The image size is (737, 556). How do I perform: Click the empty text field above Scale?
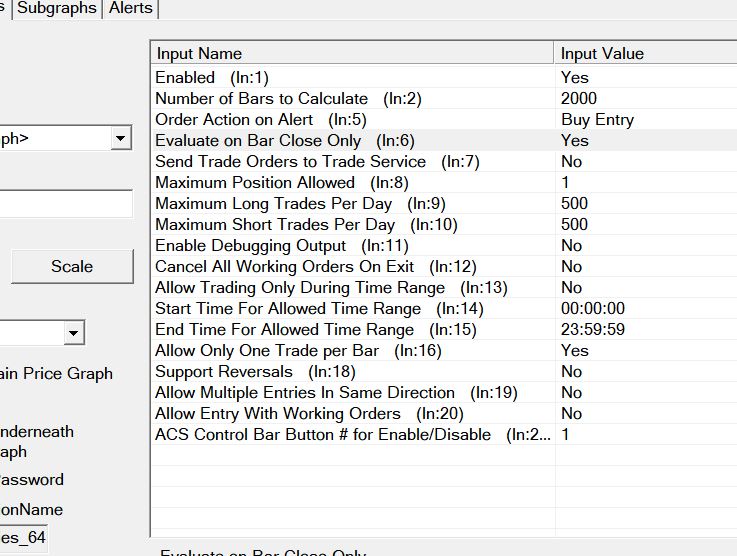65,204
